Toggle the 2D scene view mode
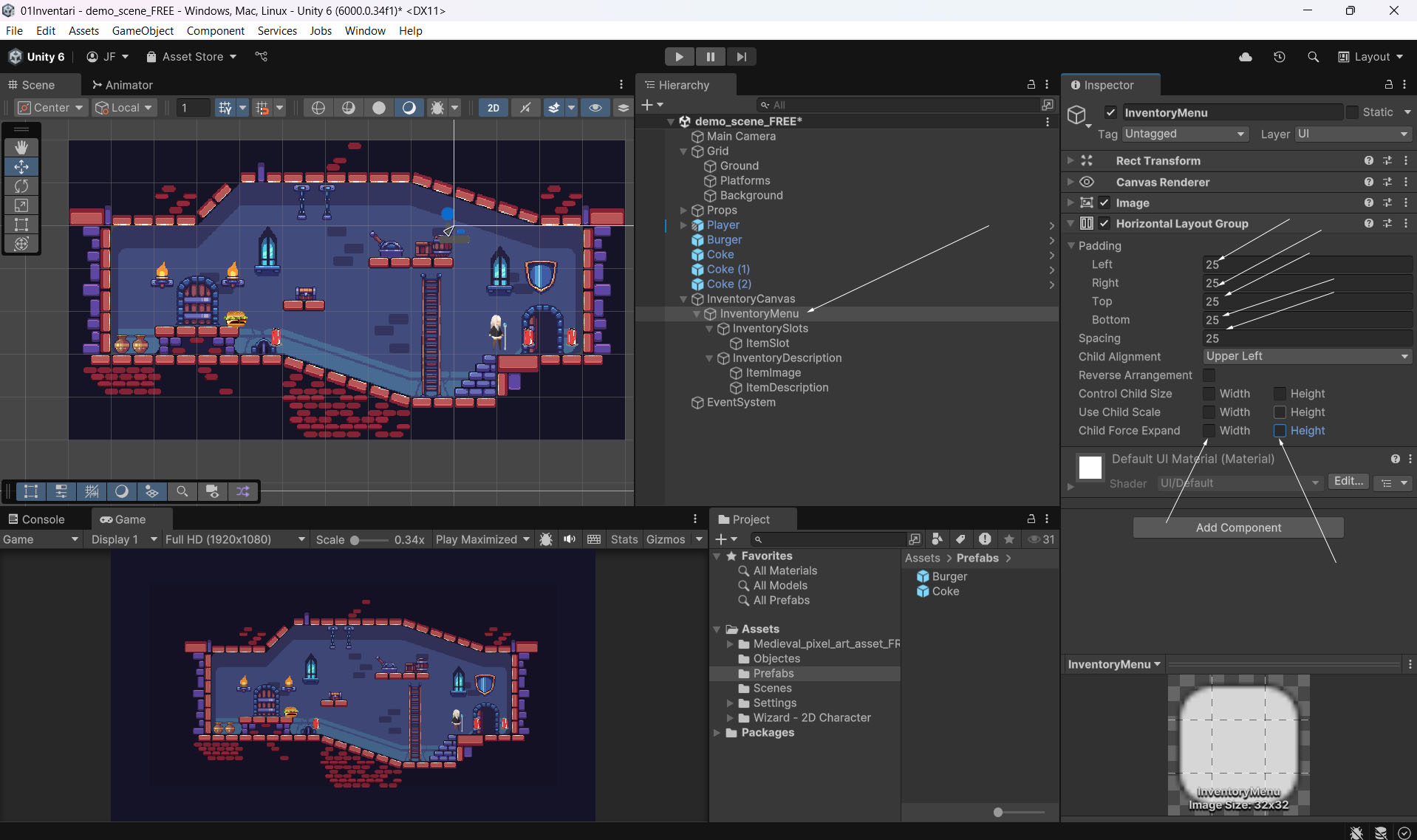This screenshot has width=1417, height=840. coord(493,108)
